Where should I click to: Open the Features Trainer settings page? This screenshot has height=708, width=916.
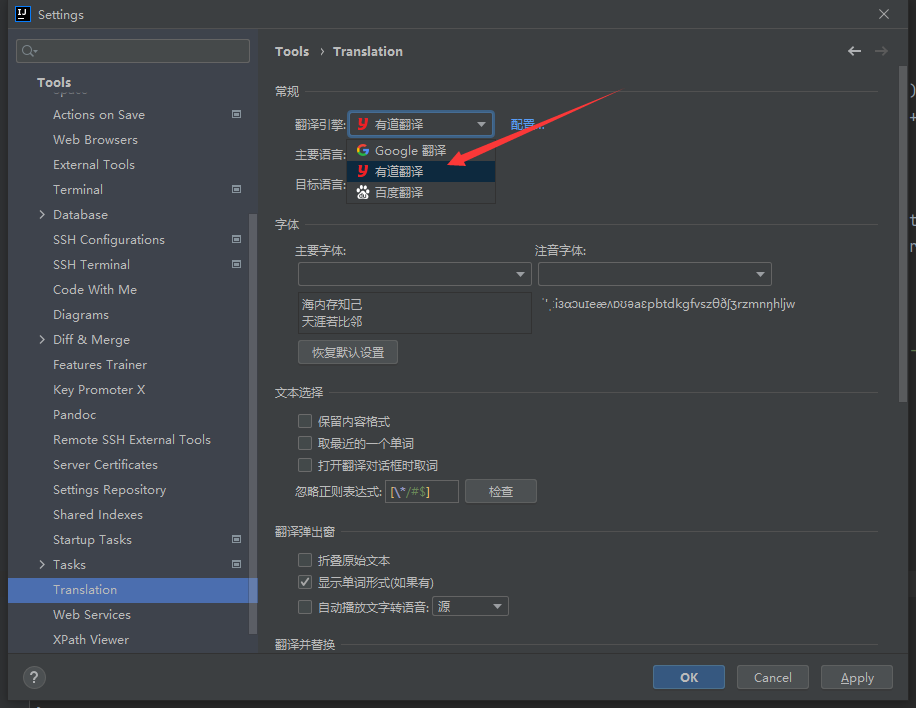100,365
